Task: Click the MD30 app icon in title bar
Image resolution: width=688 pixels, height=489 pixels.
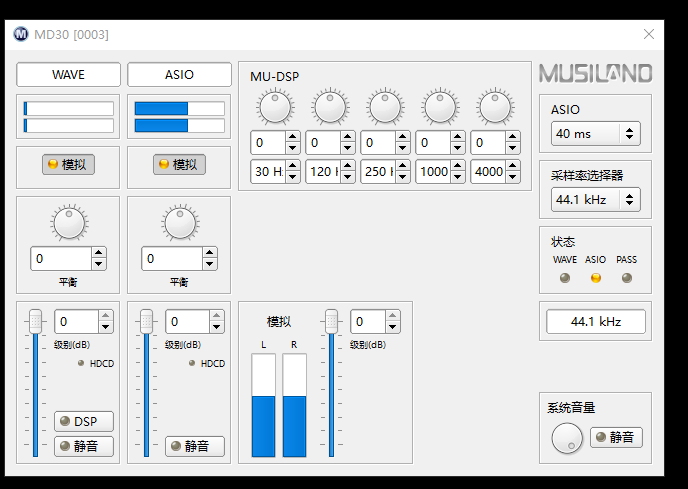Action: [x=21, y=34]
